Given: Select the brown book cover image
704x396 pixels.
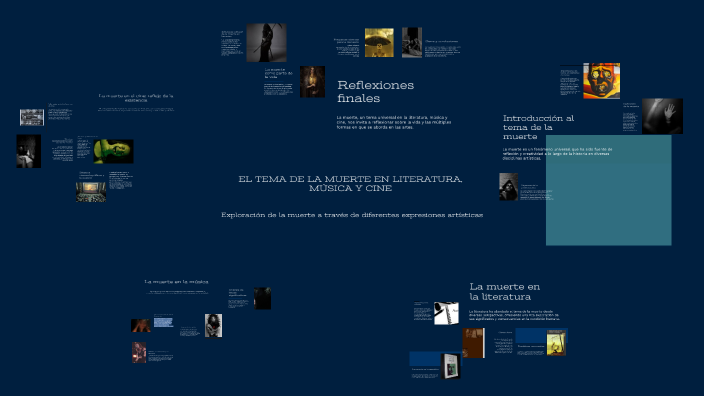Looking at the screenshot, I should click(x=474, y=343).
